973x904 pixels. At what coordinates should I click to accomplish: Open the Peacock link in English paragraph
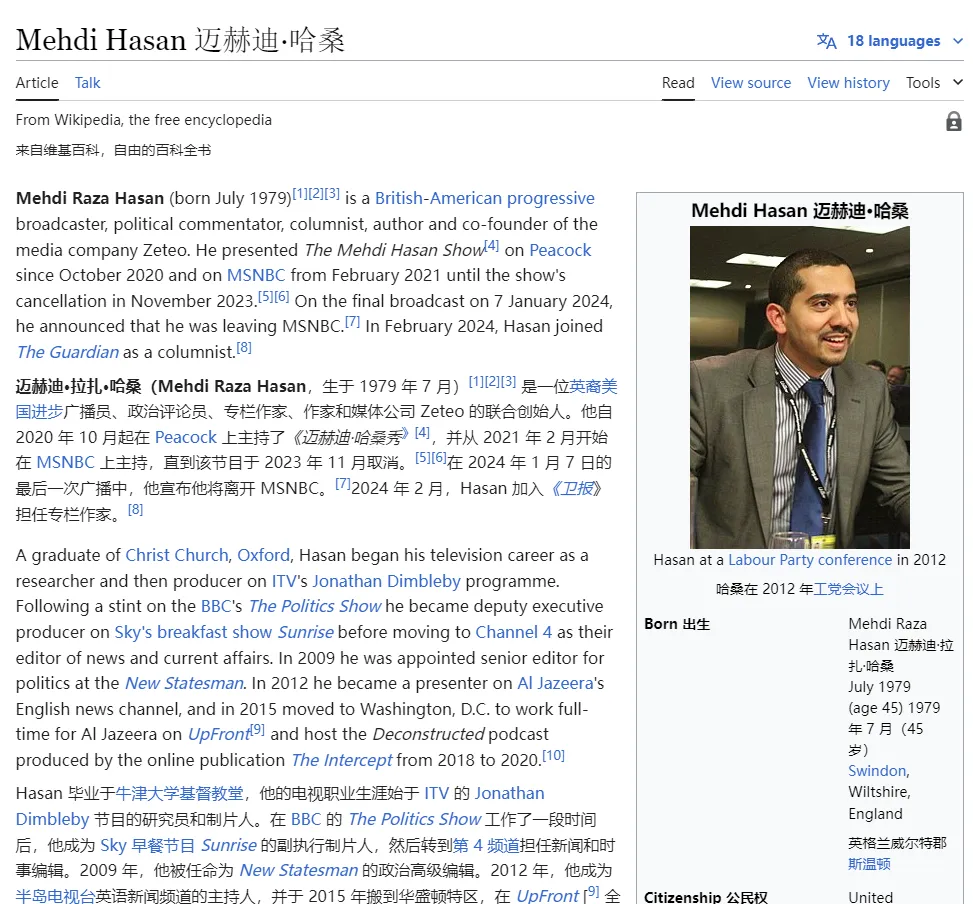[560, 250]
